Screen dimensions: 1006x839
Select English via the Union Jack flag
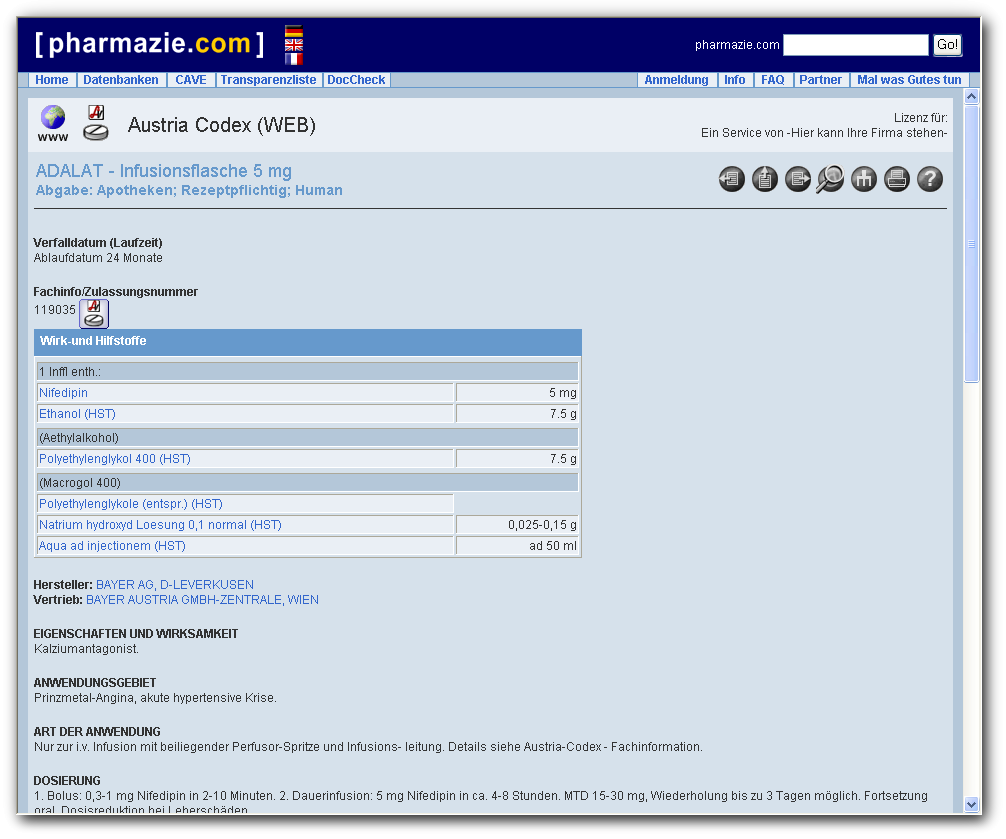[x=294, y=45]
